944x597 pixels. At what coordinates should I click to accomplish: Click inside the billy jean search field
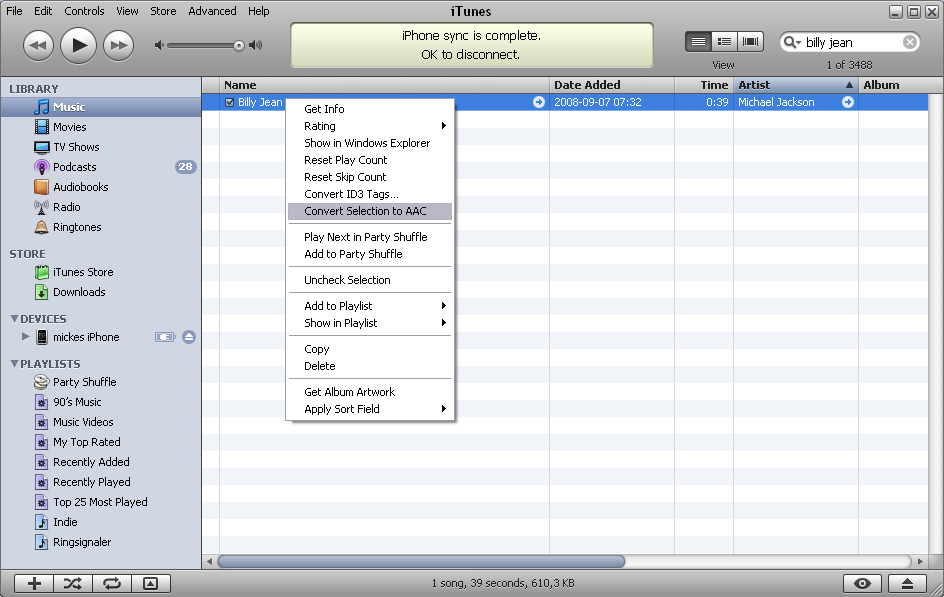[x=852, y=42]
